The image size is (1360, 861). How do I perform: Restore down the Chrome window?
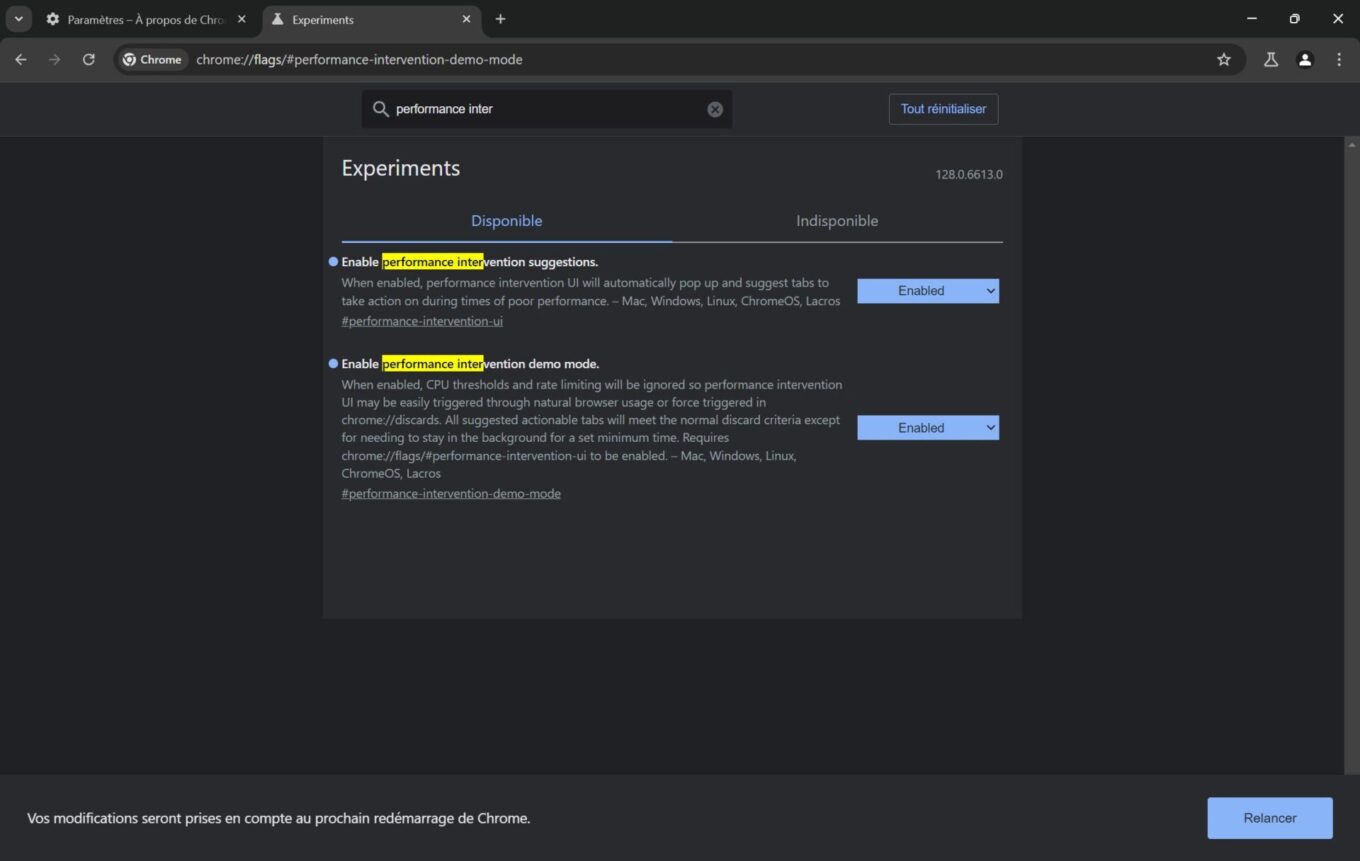(x=1294, y=19)
